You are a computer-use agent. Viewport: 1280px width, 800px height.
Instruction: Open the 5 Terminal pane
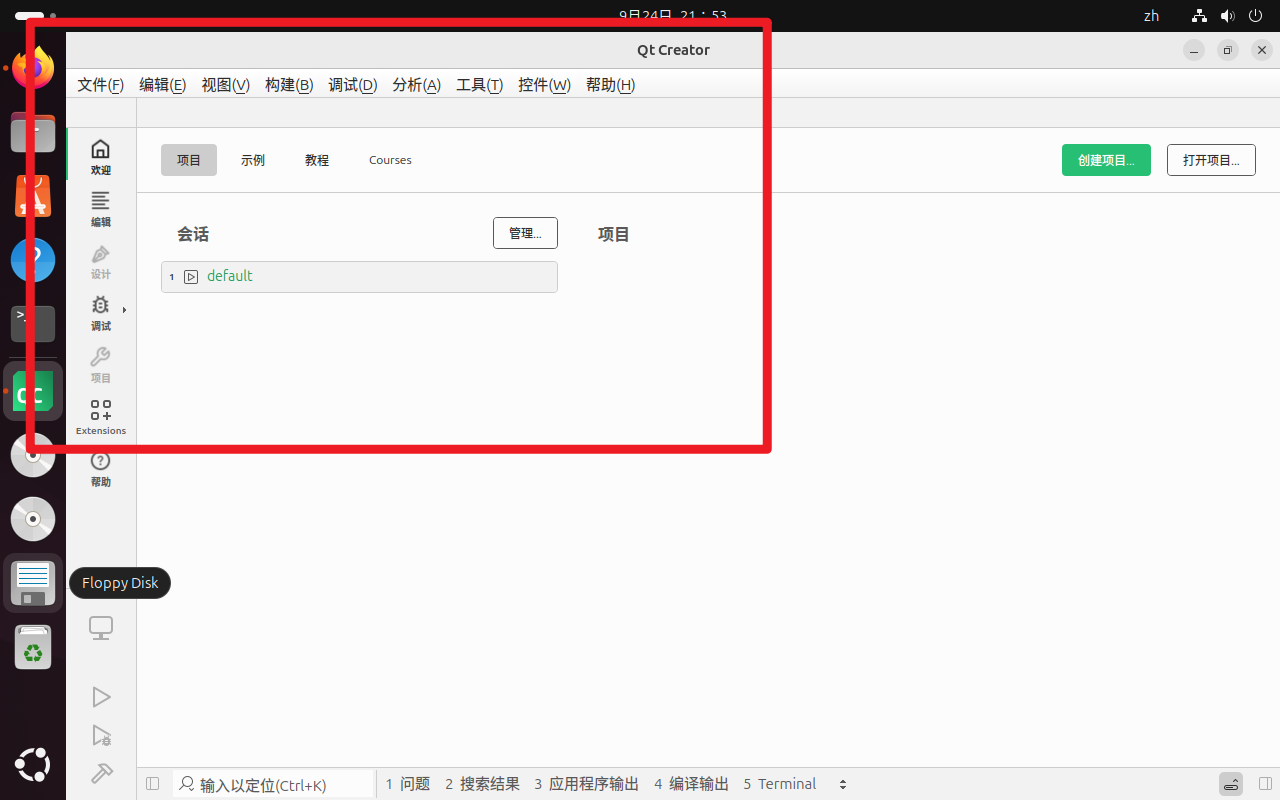tap(780, 784)
